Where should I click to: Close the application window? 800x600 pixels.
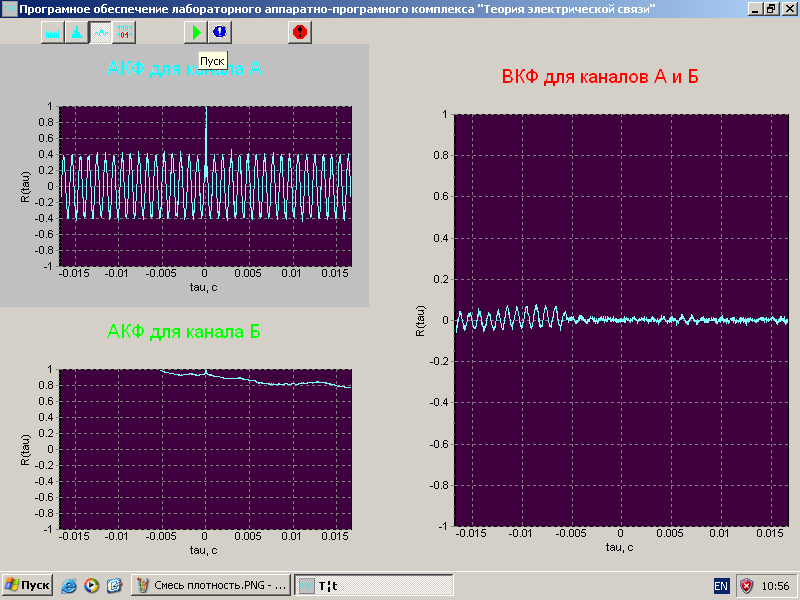pyautogui.click(x=789, y=9)
